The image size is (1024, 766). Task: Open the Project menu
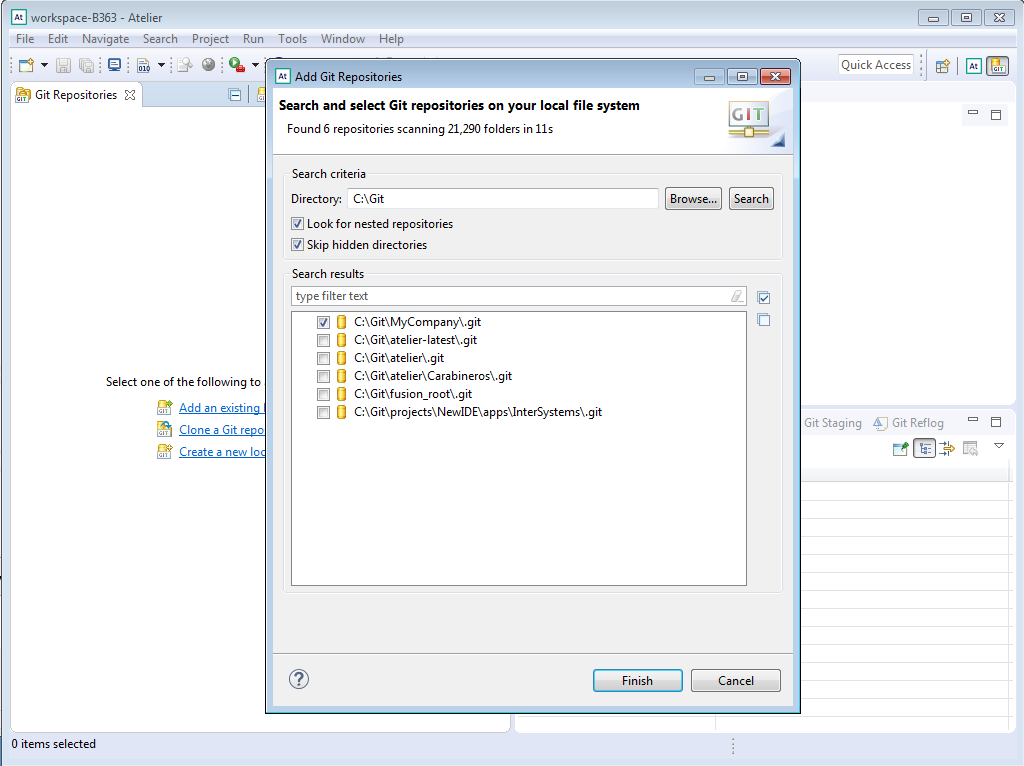click(210, 39)
